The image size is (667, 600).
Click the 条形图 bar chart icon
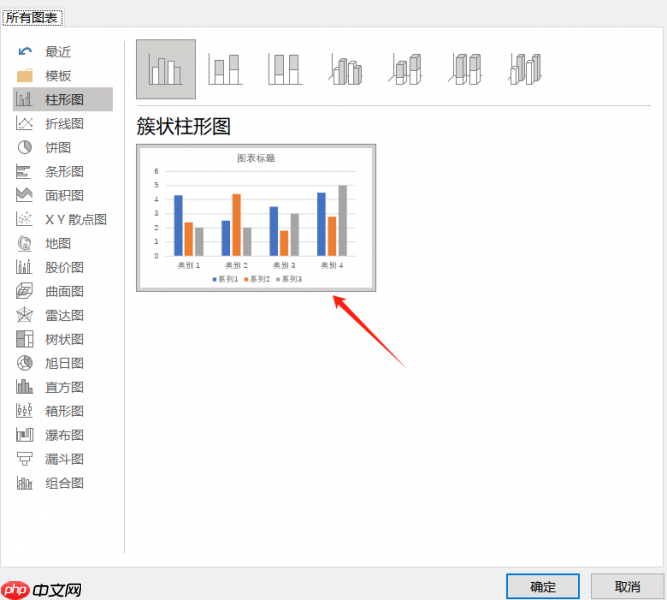click(x=23, y=171)
